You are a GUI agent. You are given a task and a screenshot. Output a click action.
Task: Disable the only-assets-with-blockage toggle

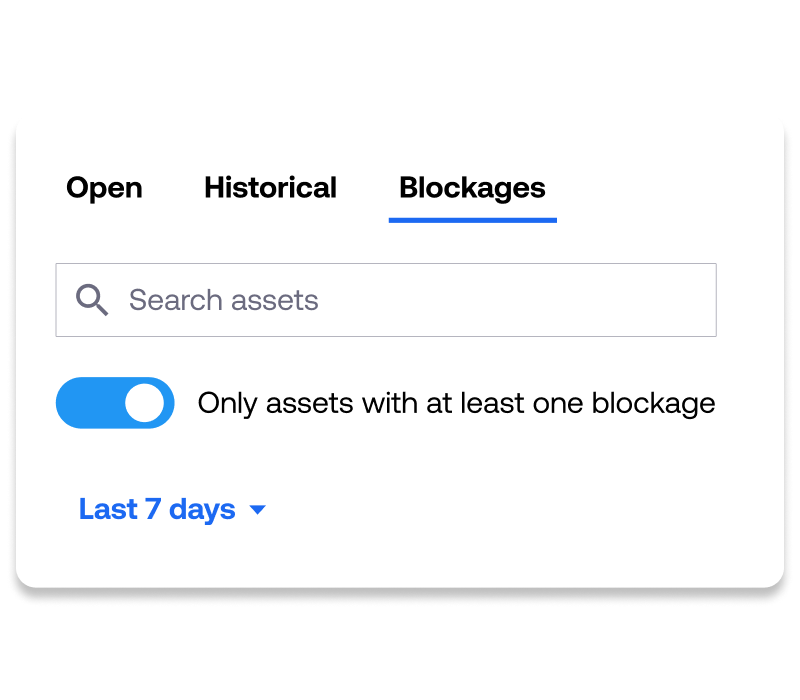click(115, 403)
